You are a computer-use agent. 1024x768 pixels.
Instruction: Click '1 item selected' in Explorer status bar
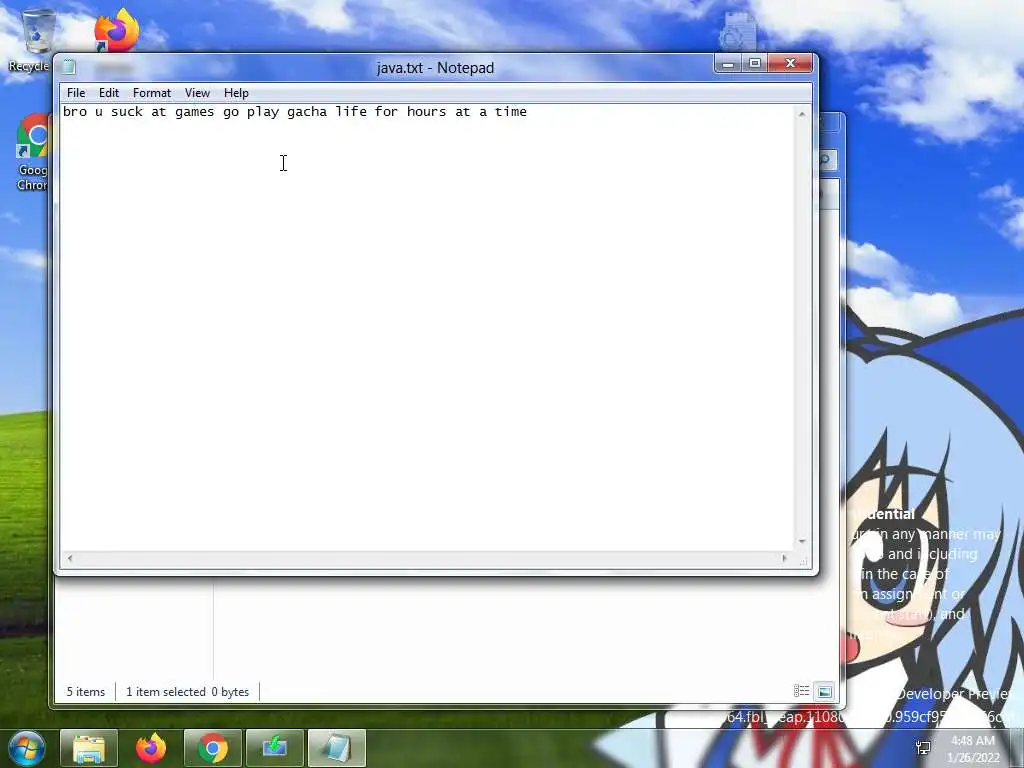coord(166,692)
